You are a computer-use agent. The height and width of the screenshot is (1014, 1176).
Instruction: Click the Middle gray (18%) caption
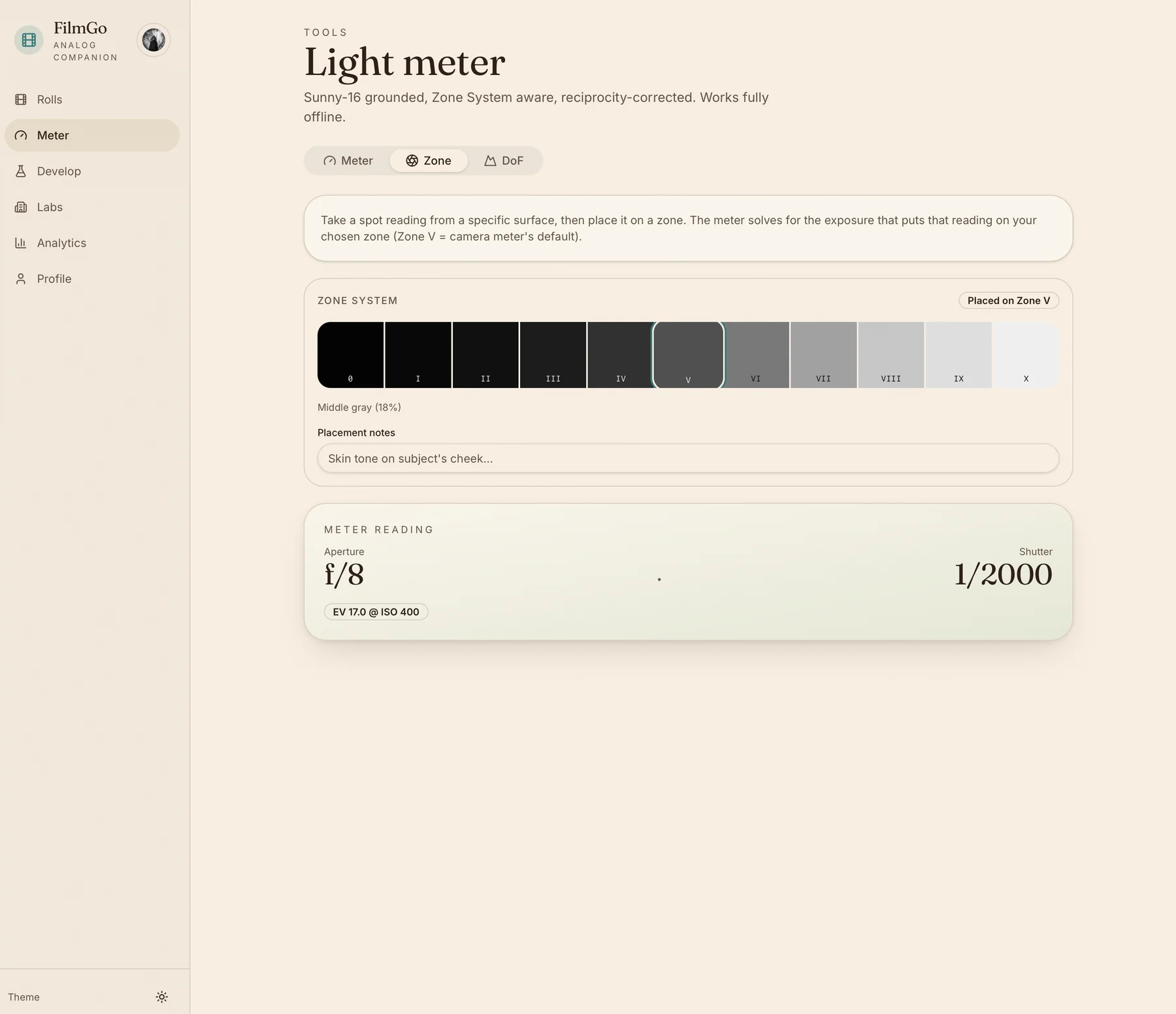pos(359,407)
